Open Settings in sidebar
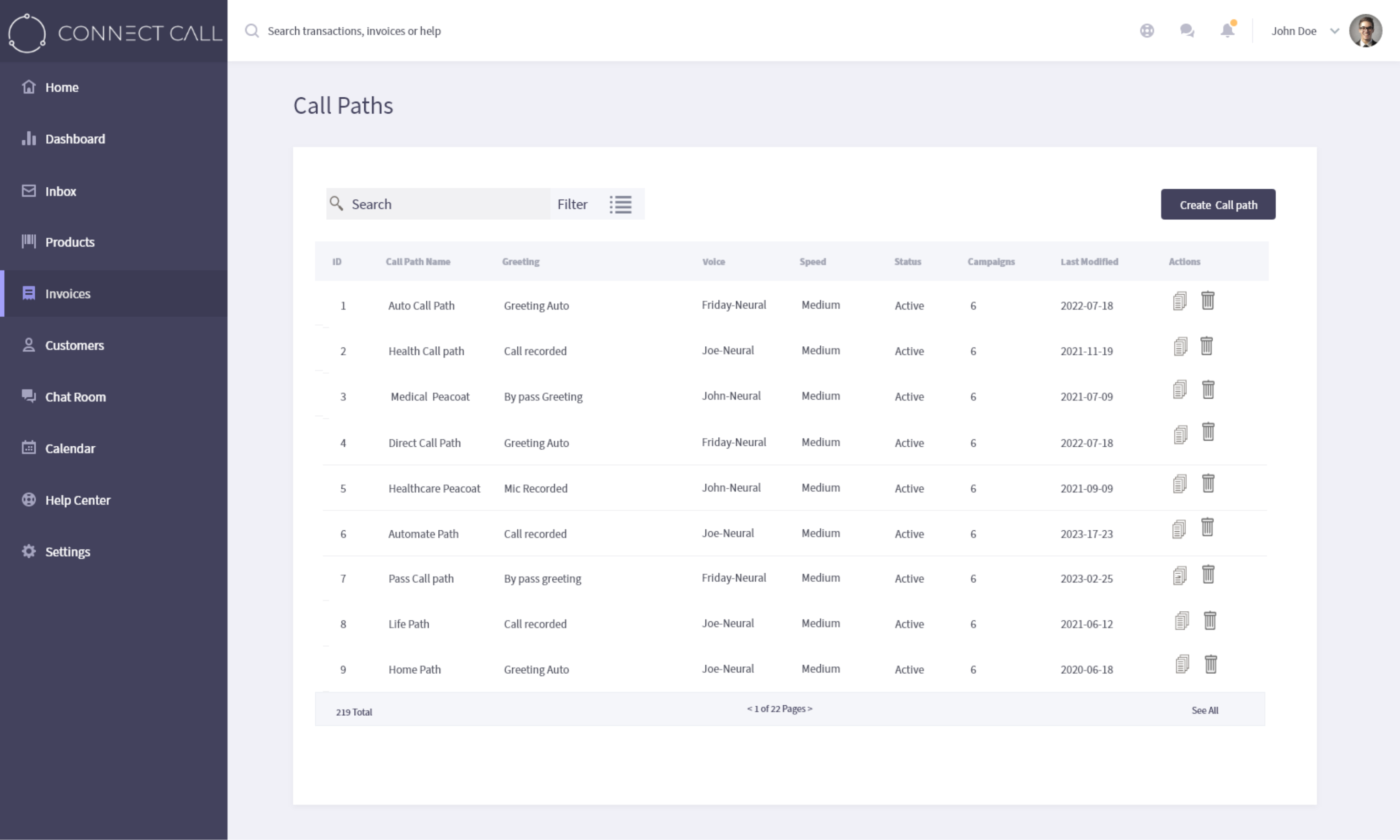The width and height of the screenshot is (1400, 840). (114, 551)
